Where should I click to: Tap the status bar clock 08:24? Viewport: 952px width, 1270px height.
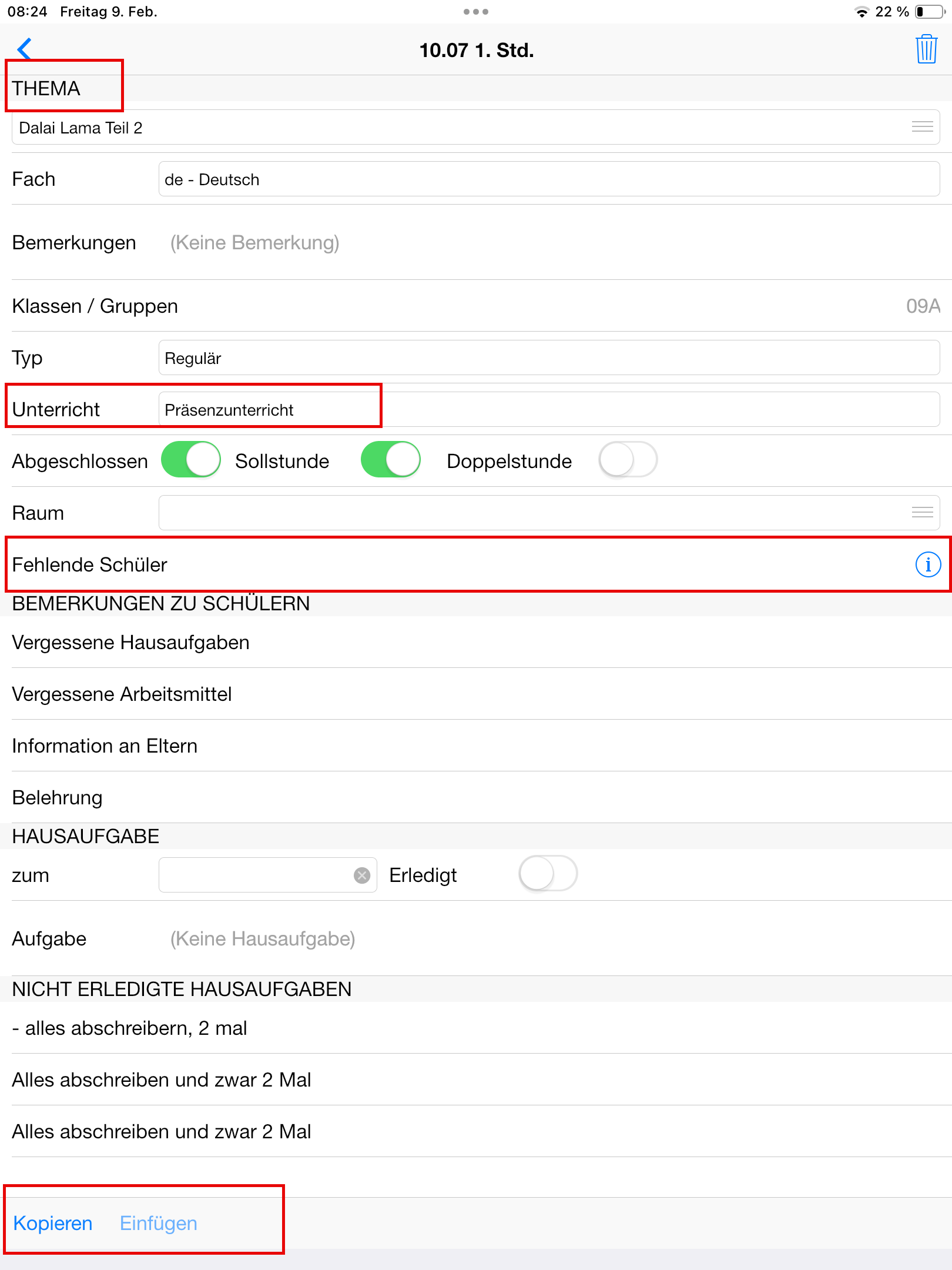[x=27, y=12]
